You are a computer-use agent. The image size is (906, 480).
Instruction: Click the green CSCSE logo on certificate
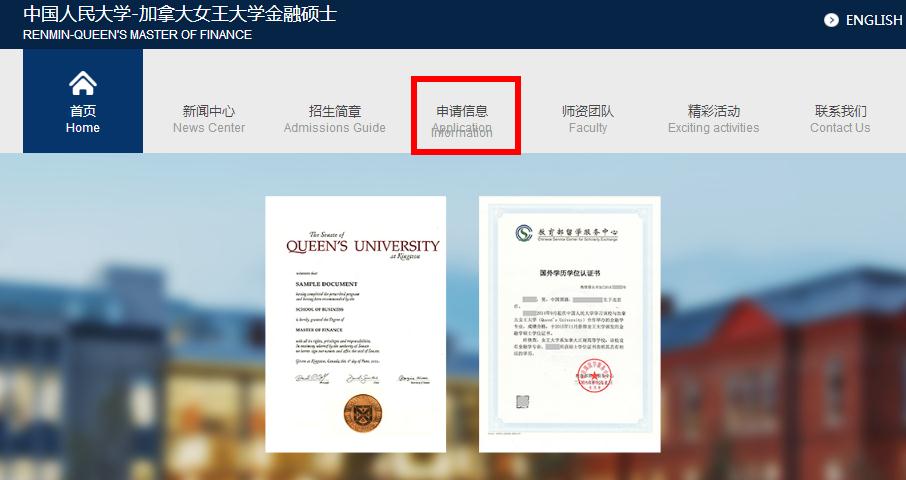525,233
